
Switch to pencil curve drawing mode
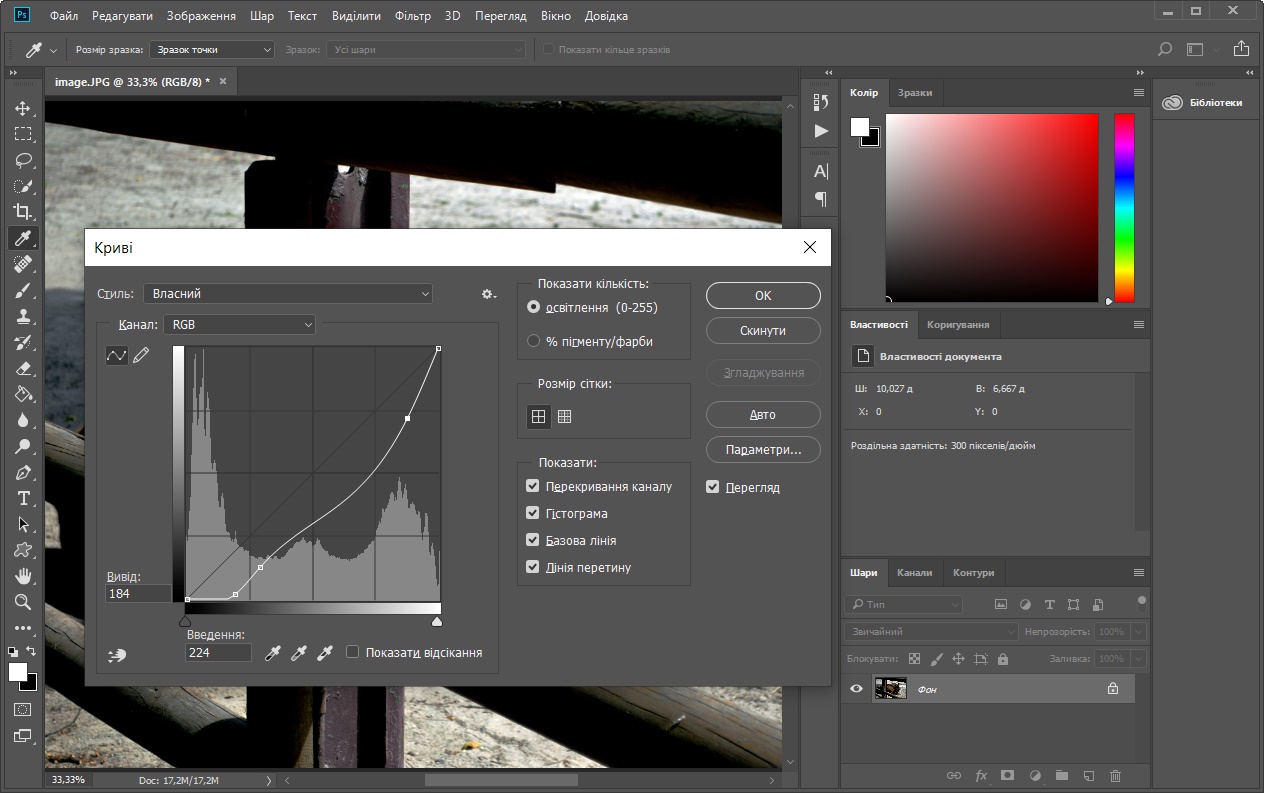140,355
